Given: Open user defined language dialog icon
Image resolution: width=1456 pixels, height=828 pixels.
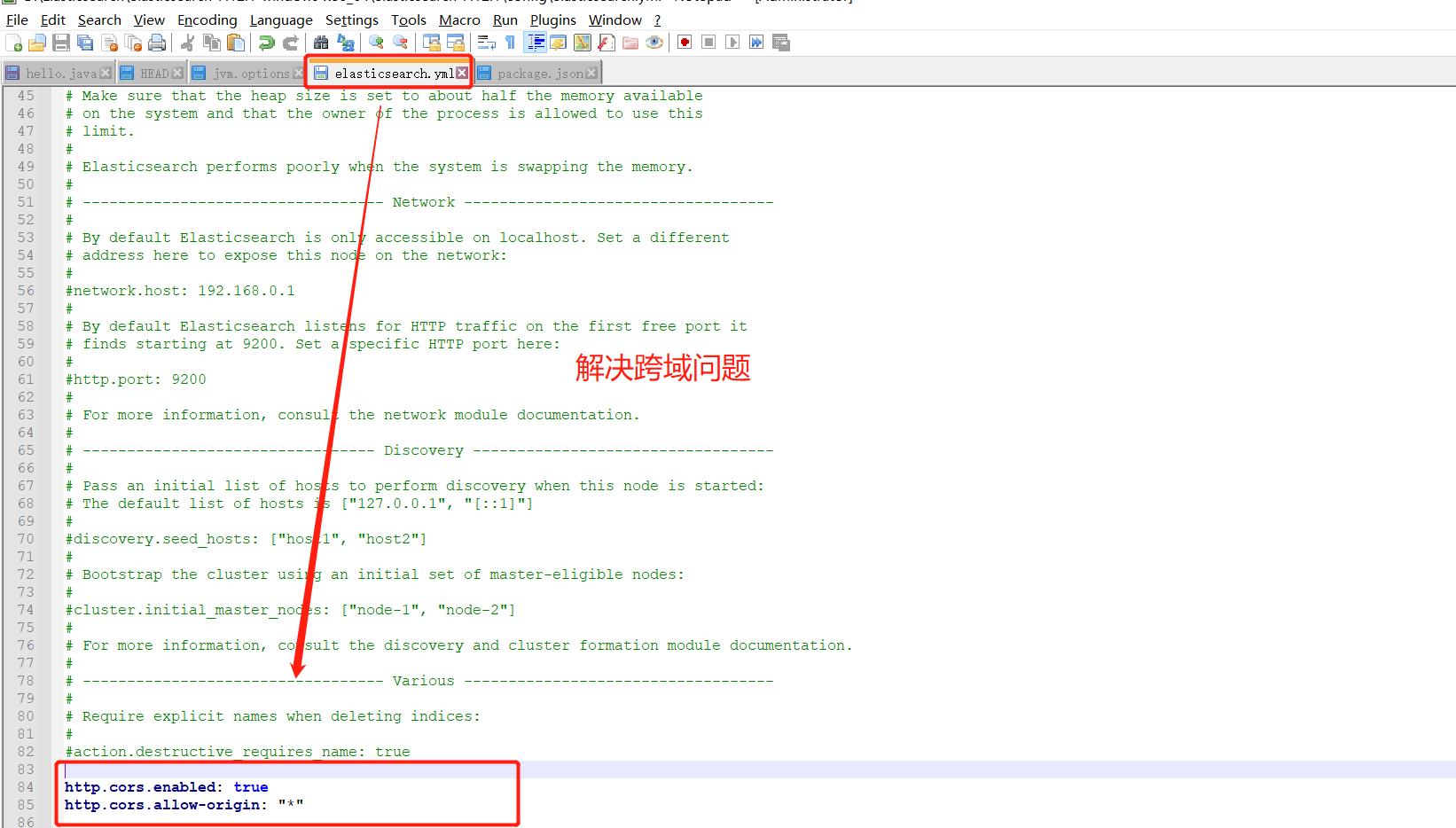Looking at the screenshot, I should click(x=558, y=43).
